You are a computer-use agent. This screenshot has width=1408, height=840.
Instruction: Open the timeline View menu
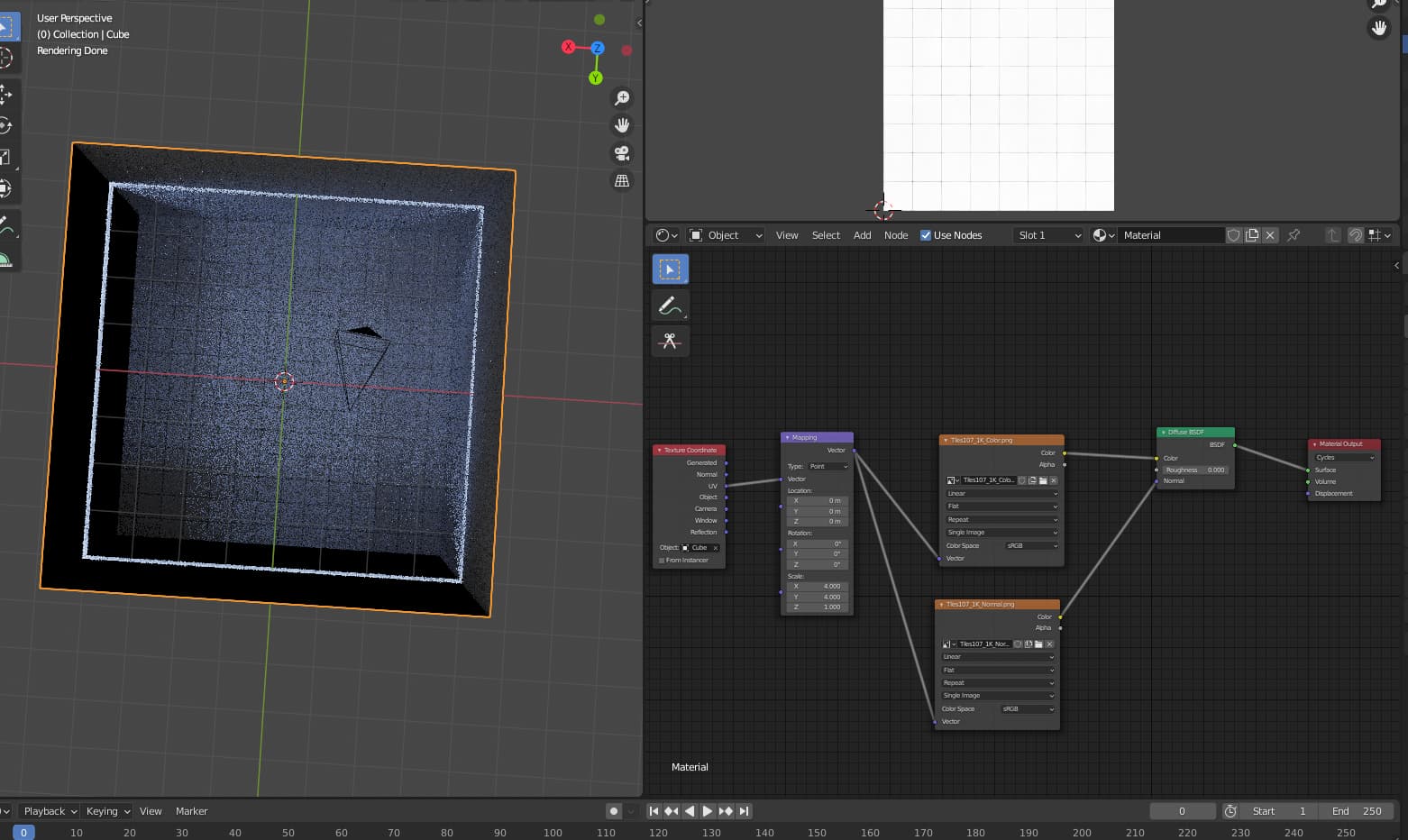pyautogui.click(x=151, y=811)
